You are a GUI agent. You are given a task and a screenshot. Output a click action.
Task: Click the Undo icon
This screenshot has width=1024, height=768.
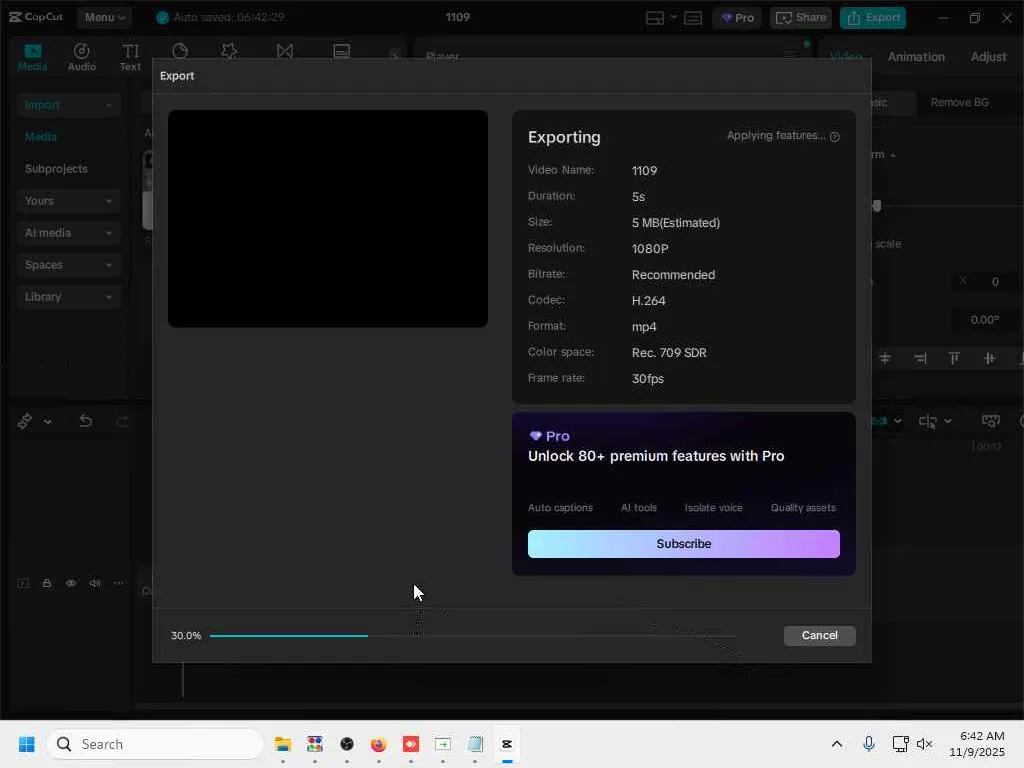(86, 421)
